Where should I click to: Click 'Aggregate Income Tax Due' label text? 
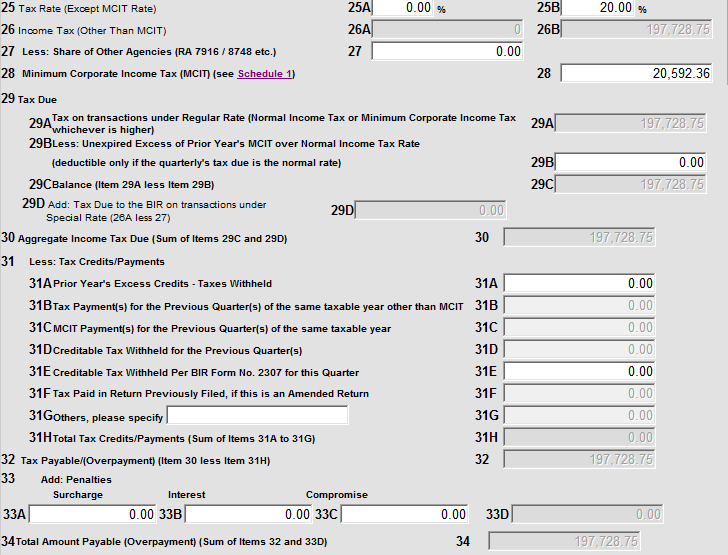[x=83, y=239]
